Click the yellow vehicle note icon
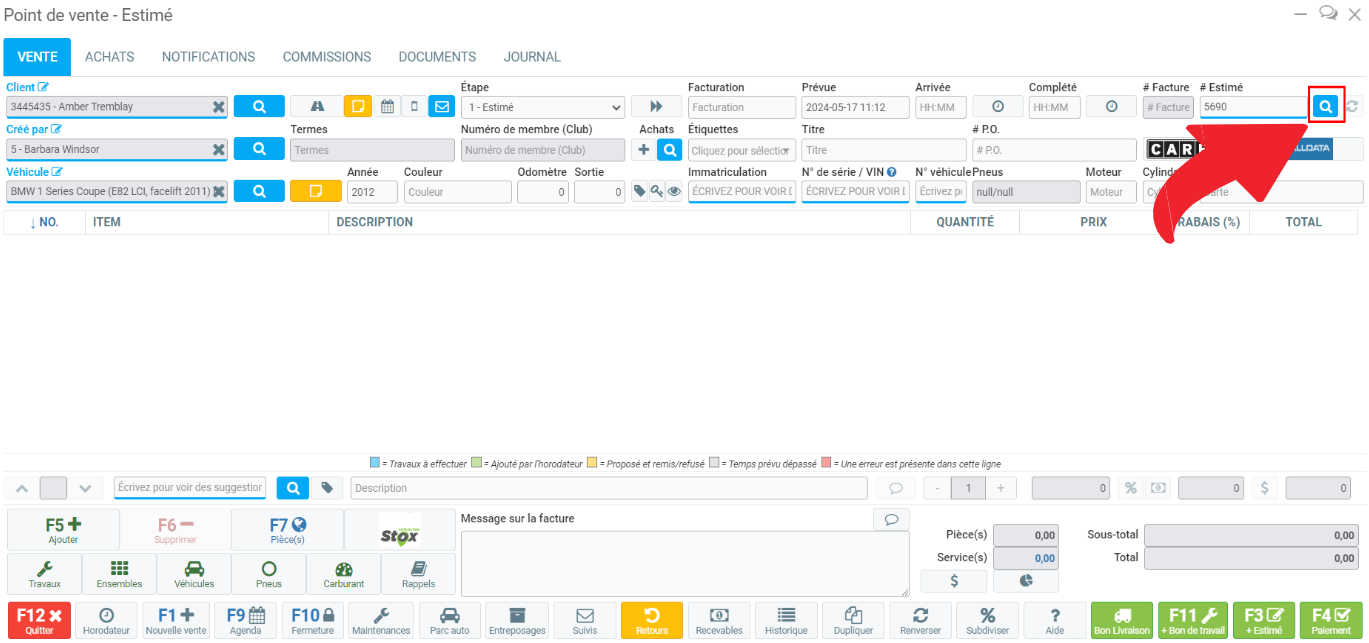The height and width of the screenshot is (643, 1369). pyautogui.click(x=315, y=191)
